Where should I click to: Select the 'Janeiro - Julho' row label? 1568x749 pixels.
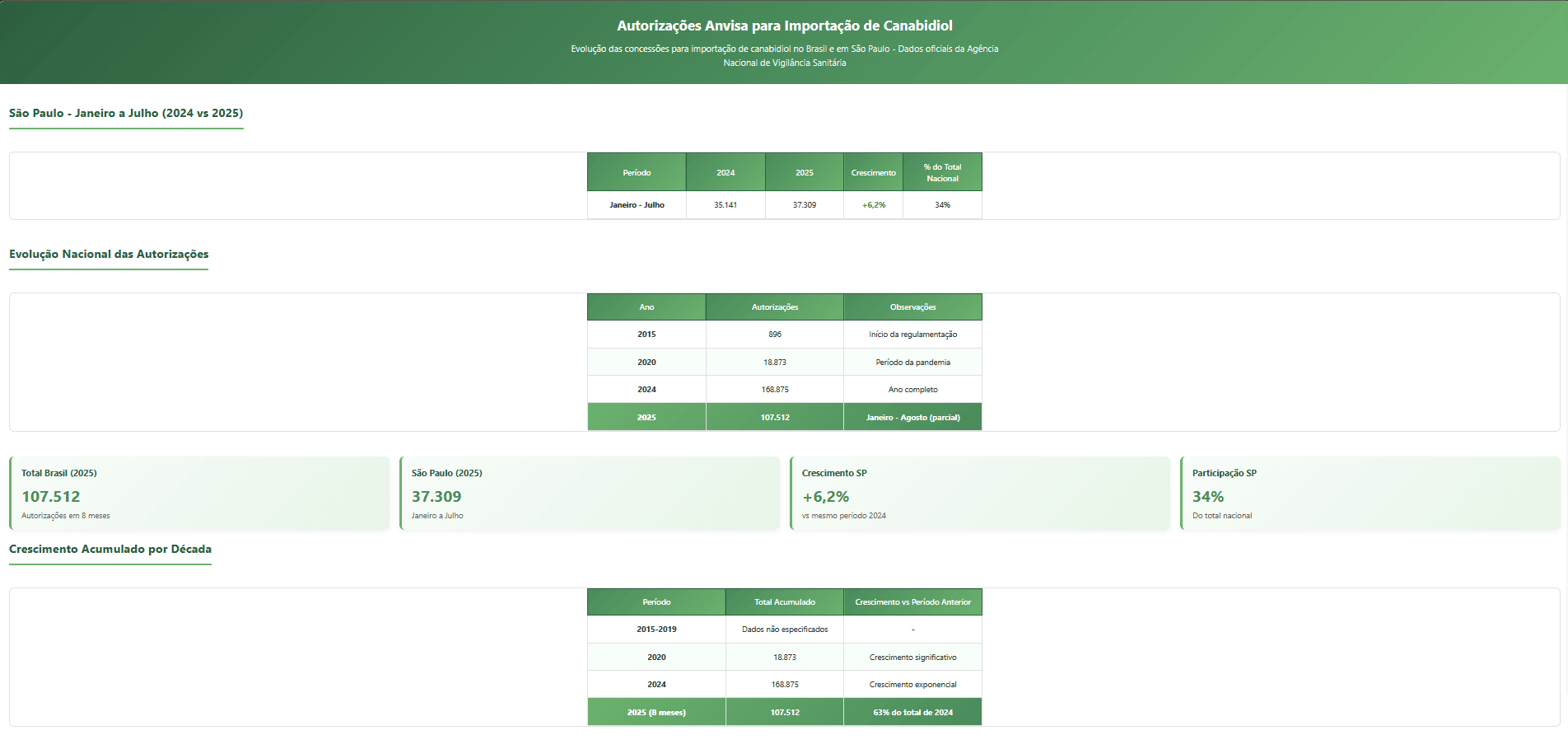[x=637, y=205]
